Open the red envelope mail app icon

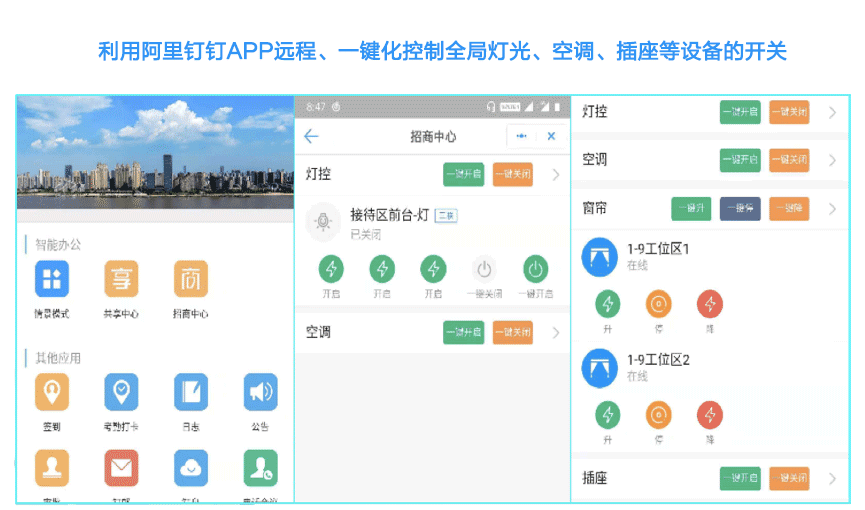coord(121,468)
